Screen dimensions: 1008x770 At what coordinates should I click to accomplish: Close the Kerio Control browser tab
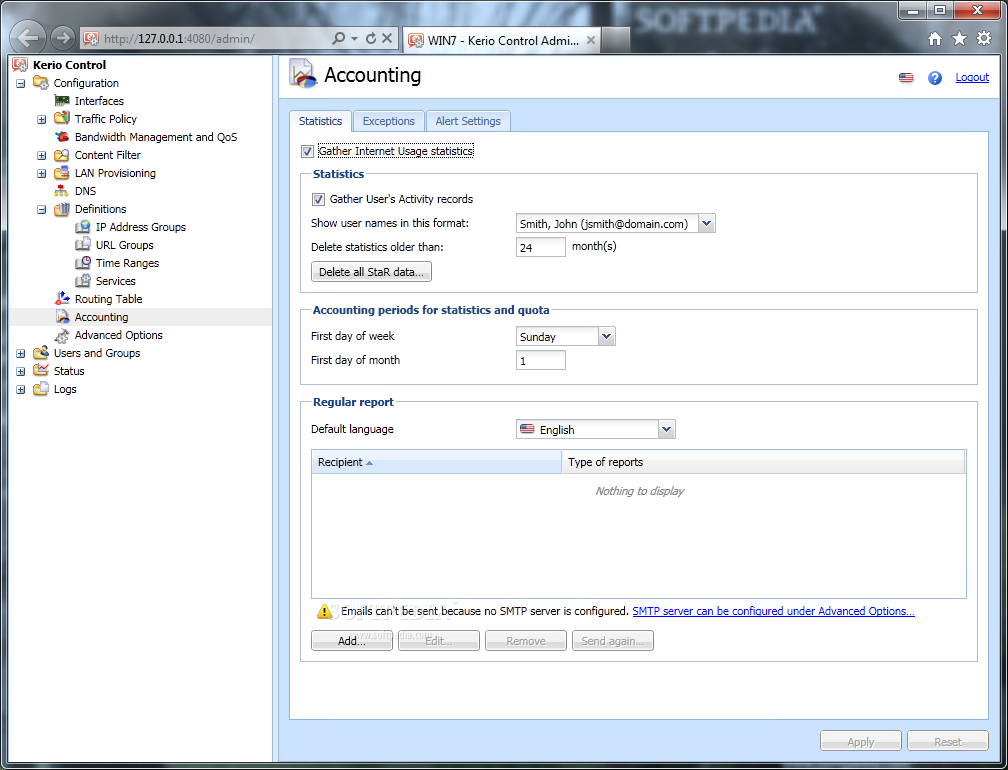tap(591, 40)
